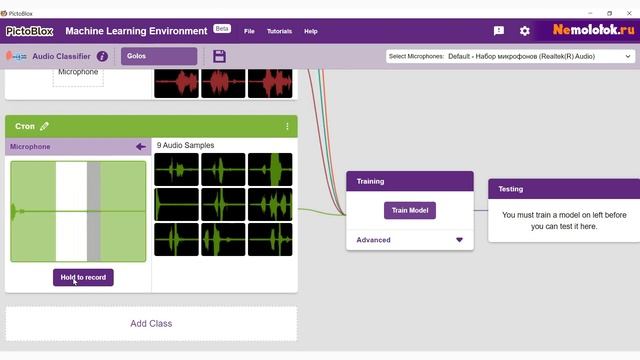The image size is (640, 360).
Task: Select first green sample in middle row
Action: pos(176,204)
